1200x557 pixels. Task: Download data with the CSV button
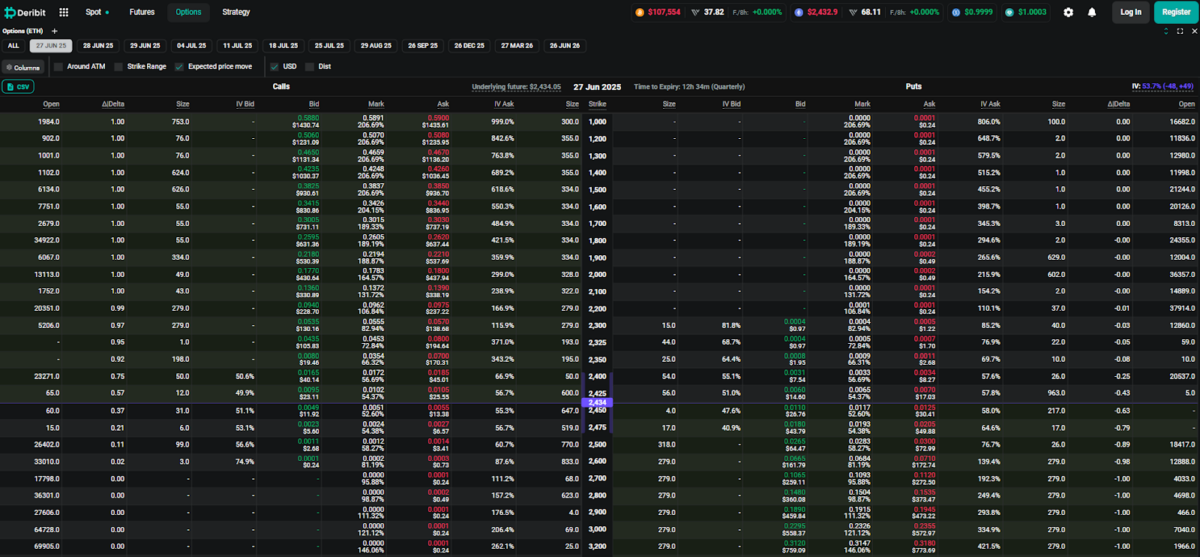19,87
